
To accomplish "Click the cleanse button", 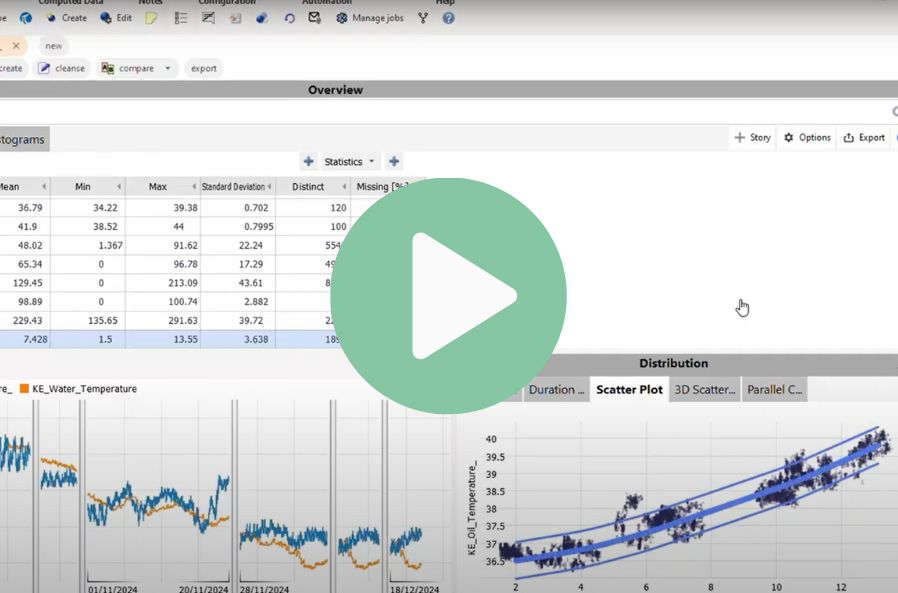I will 62,69.
